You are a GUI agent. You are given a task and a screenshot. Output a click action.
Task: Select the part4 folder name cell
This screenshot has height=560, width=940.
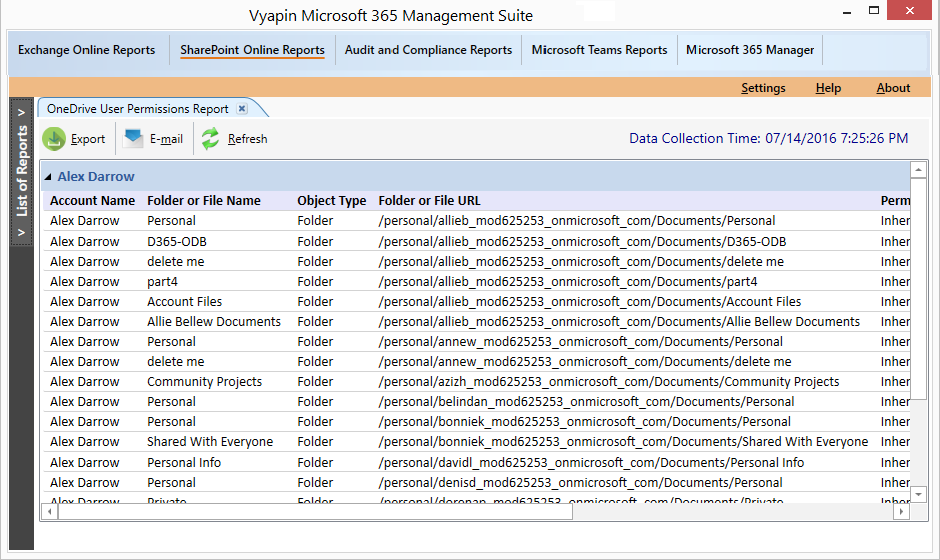click(x=162, y=282)
